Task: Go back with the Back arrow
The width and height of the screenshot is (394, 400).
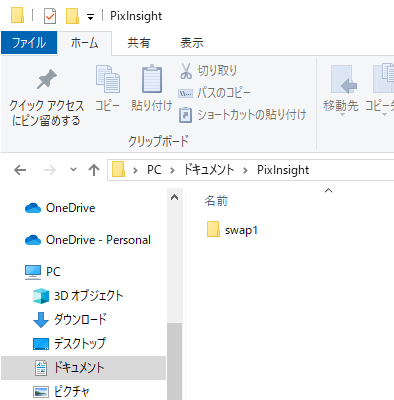Action: click(x=20, y=170)
